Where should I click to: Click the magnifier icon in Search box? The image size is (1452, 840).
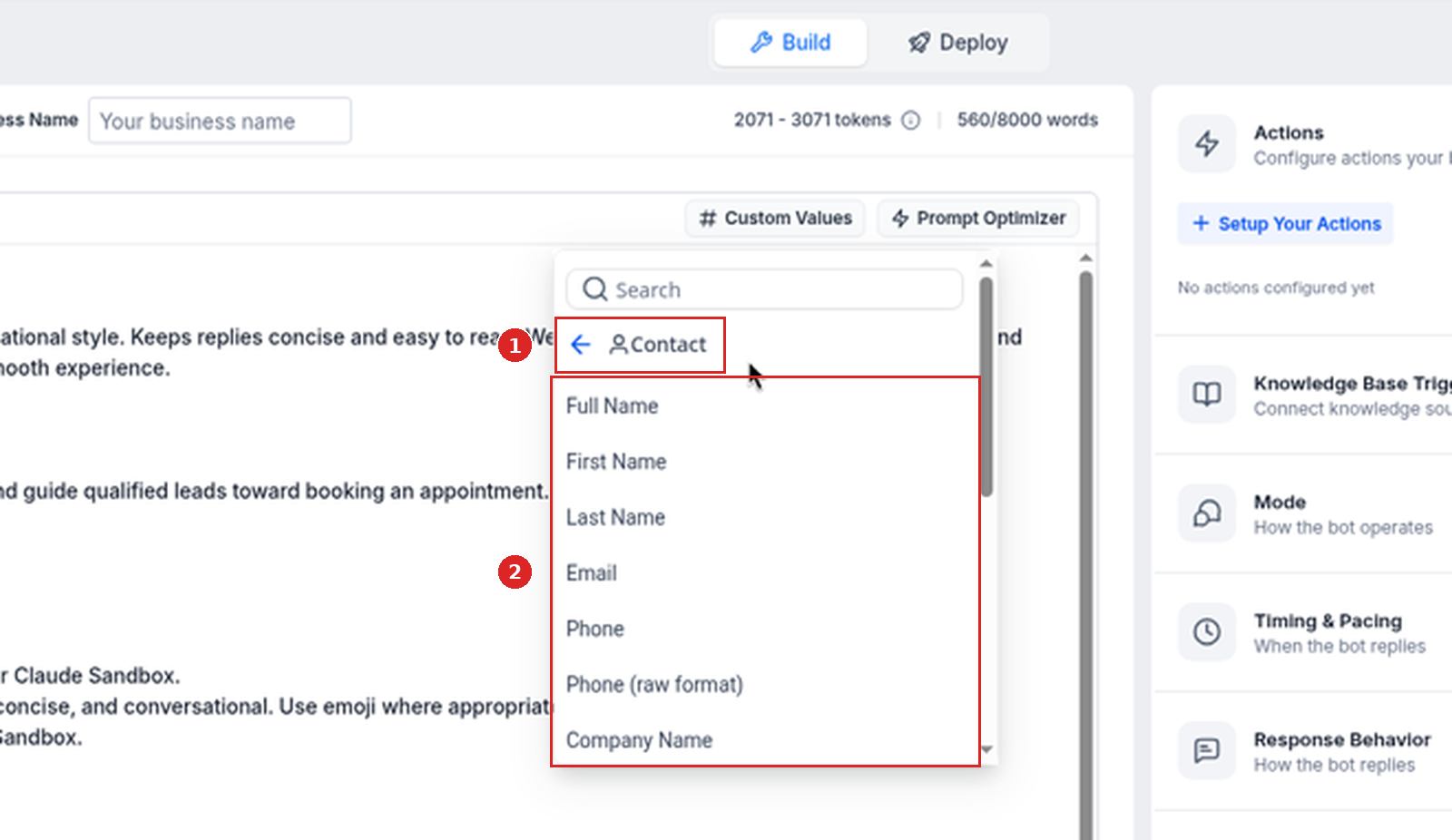pyautogui.click(x=595, y=289)
